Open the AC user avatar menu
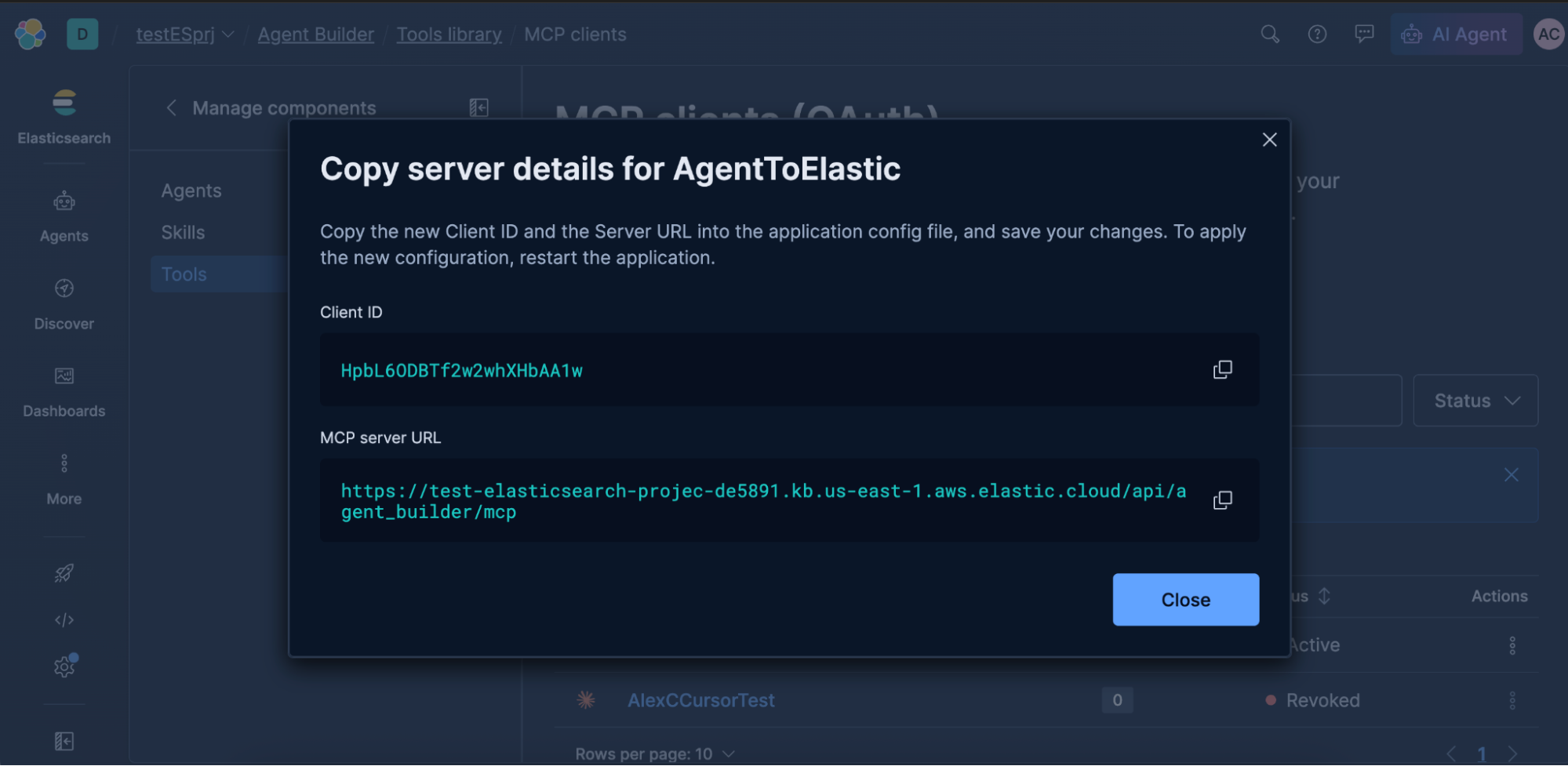 [x=1548, y=34]
